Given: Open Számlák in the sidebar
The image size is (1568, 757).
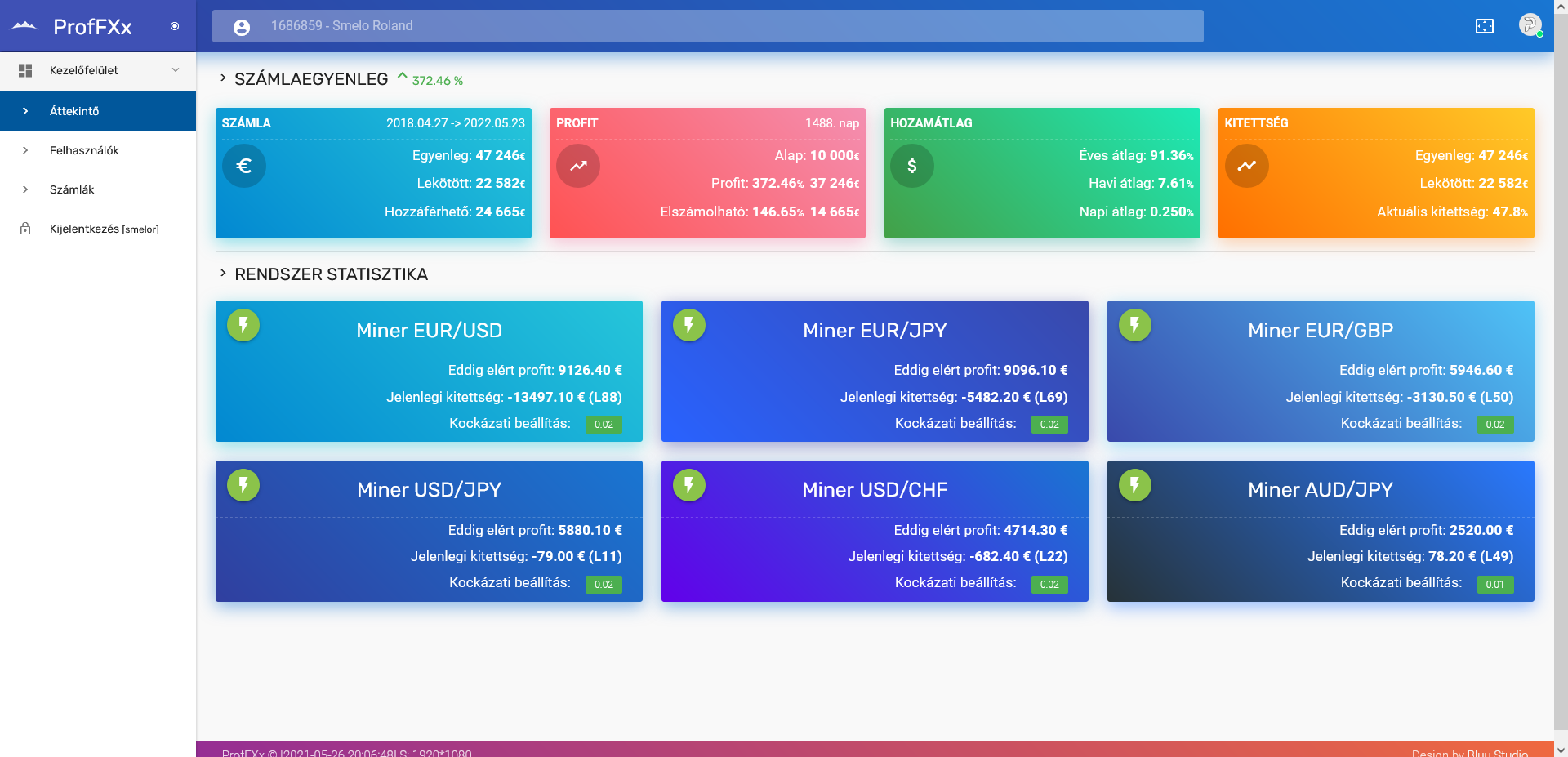Looking at the screenshot, I should tap(72, 189).
